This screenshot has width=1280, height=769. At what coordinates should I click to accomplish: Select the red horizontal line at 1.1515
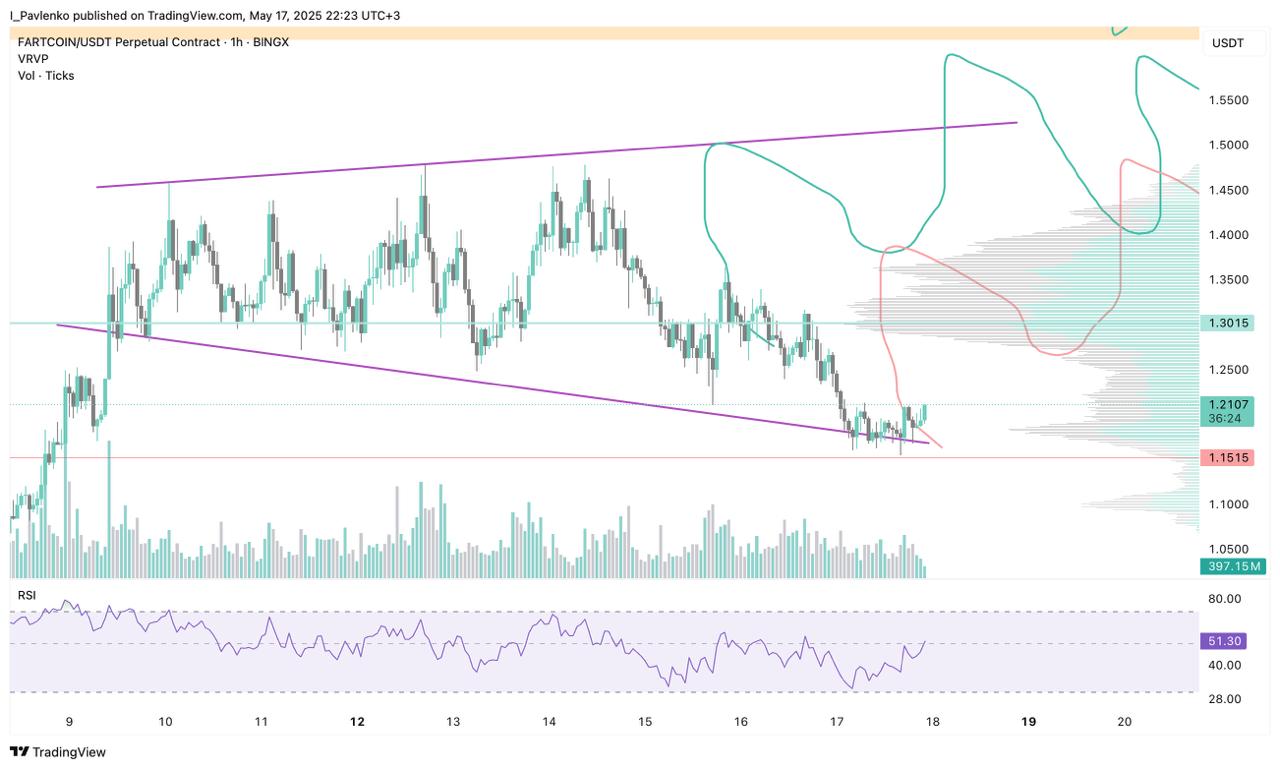604,458
